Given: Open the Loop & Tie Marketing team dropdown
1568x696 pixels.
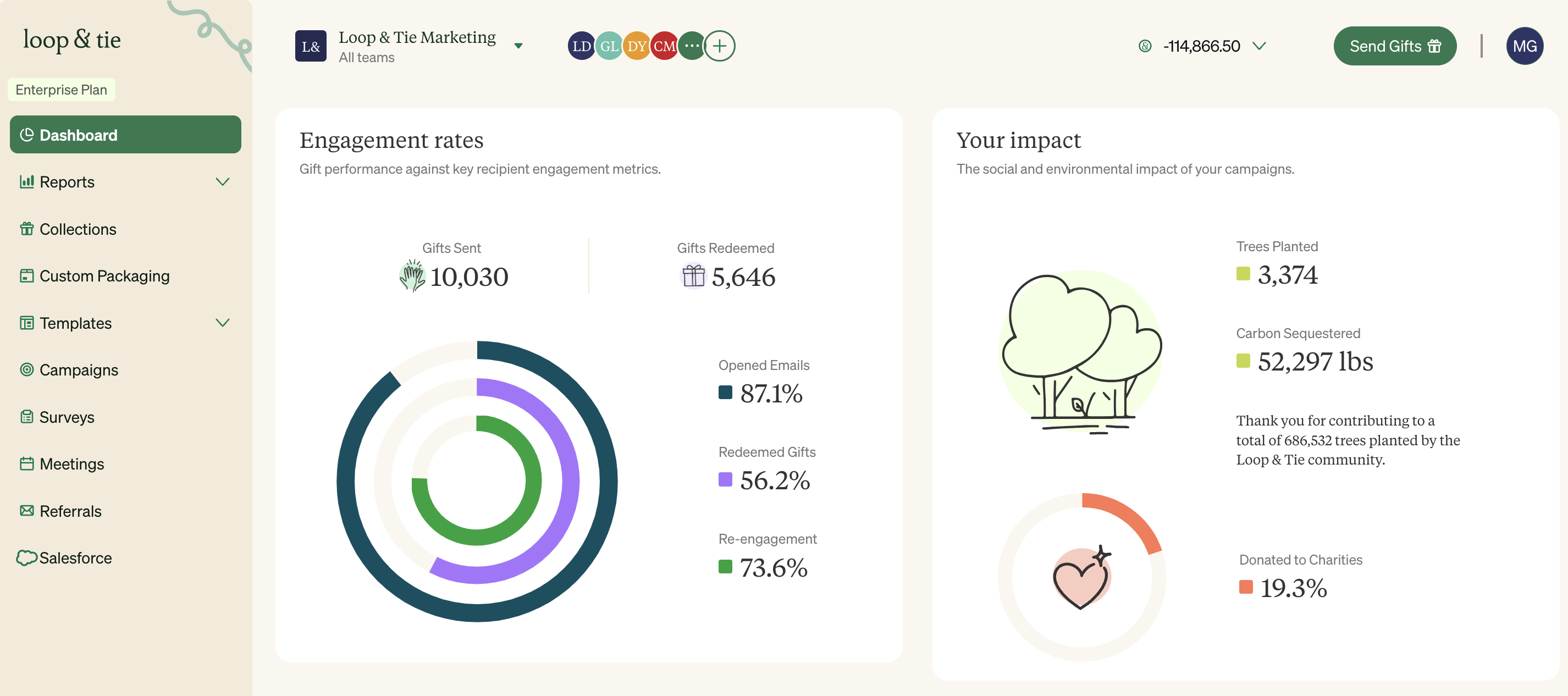Looking at the screenshot, I should coord(518,46).
